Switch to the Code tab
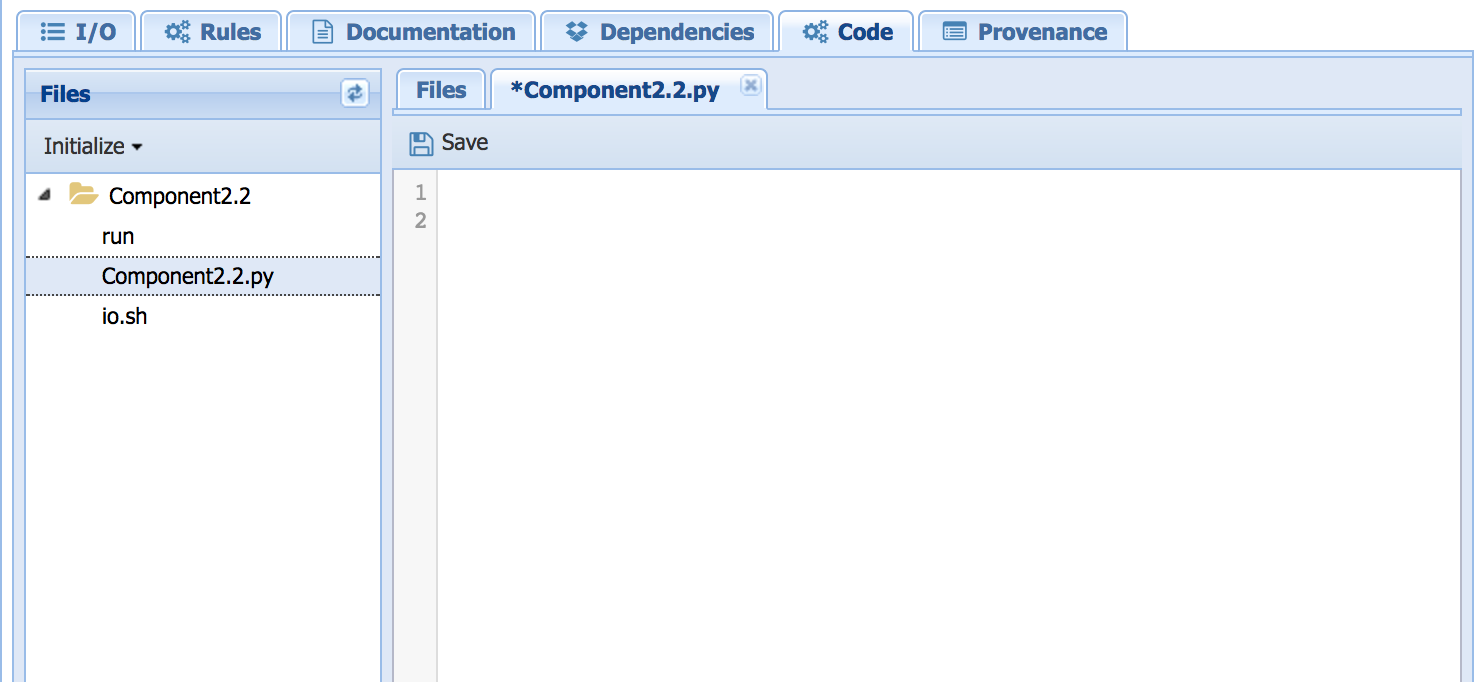 [847, 32]
